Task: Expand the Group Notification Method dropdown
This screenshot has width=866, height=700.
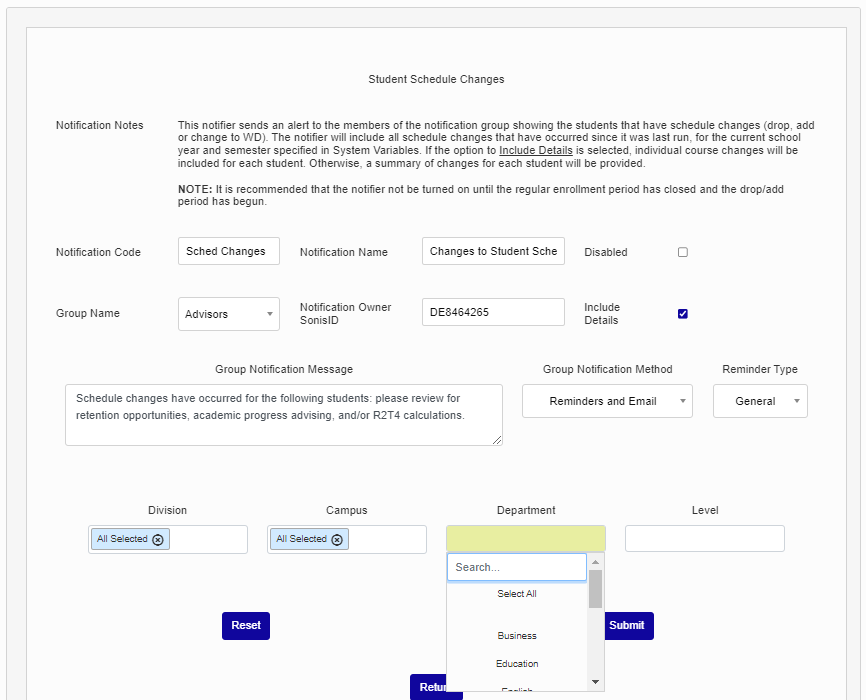Action: tap(607, 401)
